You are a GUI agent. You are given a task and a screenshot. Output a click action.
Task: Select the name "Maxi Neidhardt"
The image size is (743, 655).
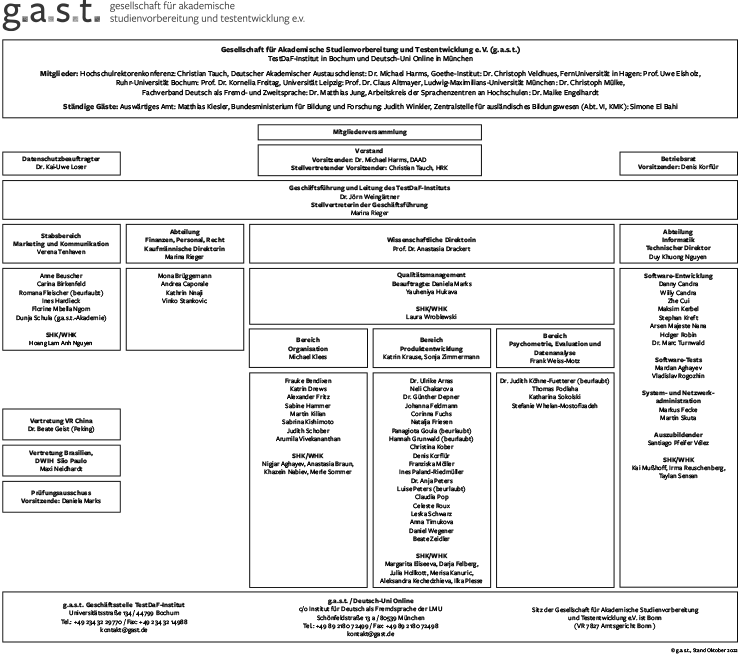[x=61, y=469]
